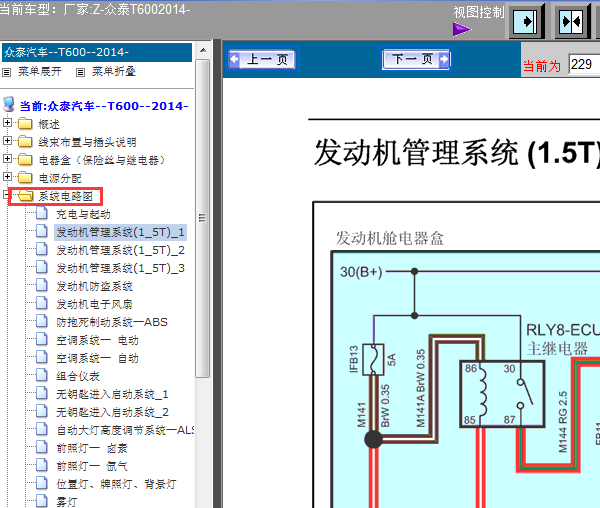Screen dimensions: 600x508
Task: Click the computer icon of root node
Action: (x=8, y=104)
